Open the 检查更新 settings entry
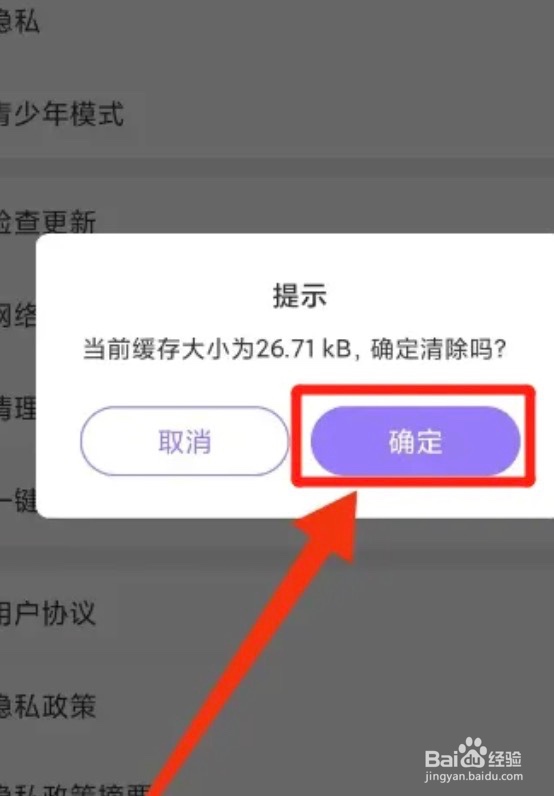 click(48, 222)
